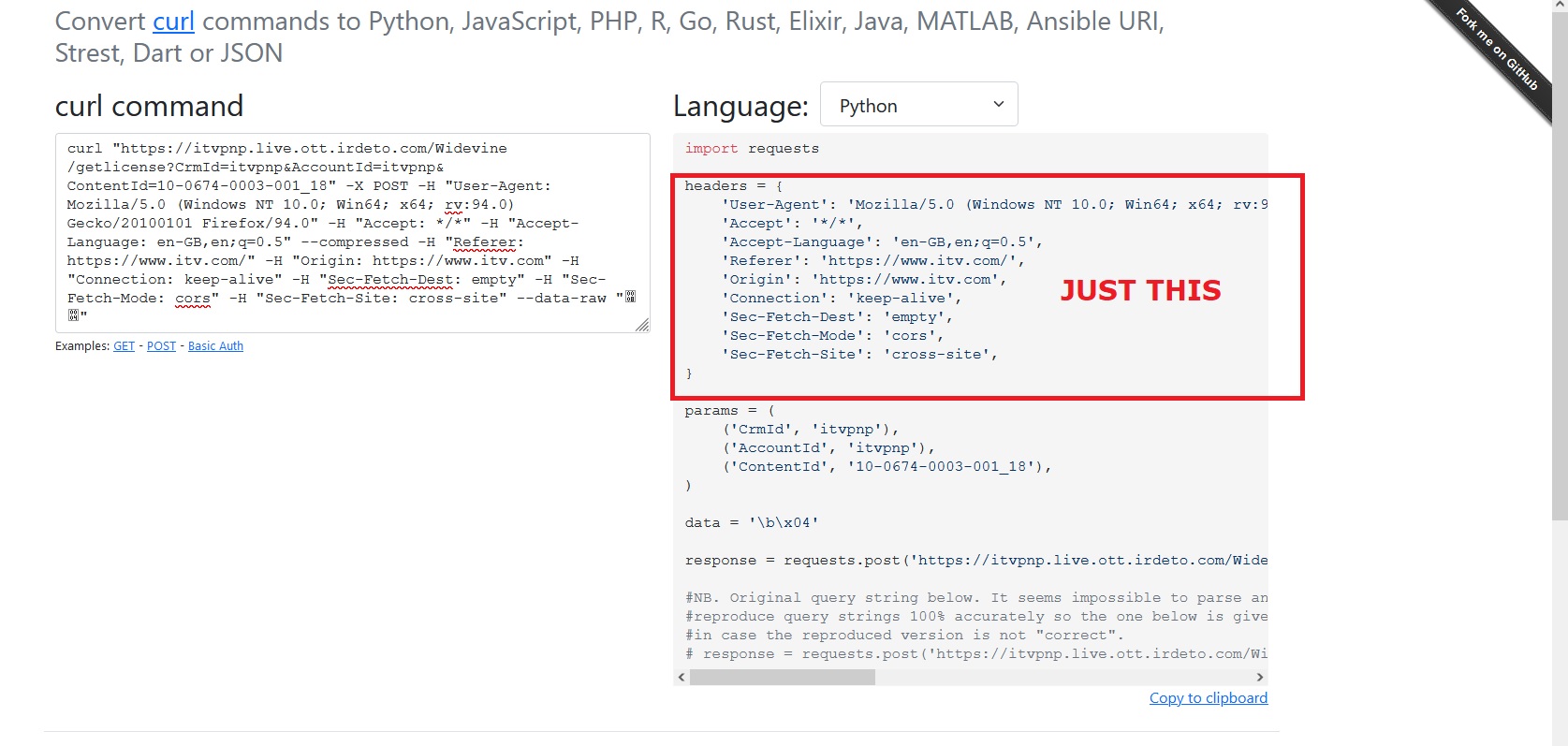The width and height of the screenshot is (1568, 746).
Task: Grab the curl textarea resize handle
Action: point(642,325)
